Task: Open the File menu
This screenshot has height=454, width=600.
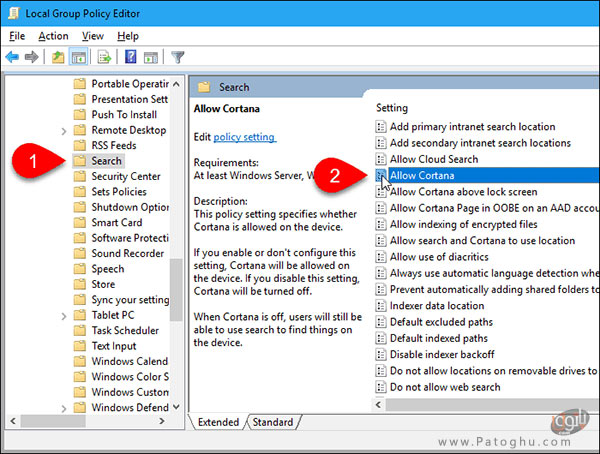Action: tap(17, 36)
